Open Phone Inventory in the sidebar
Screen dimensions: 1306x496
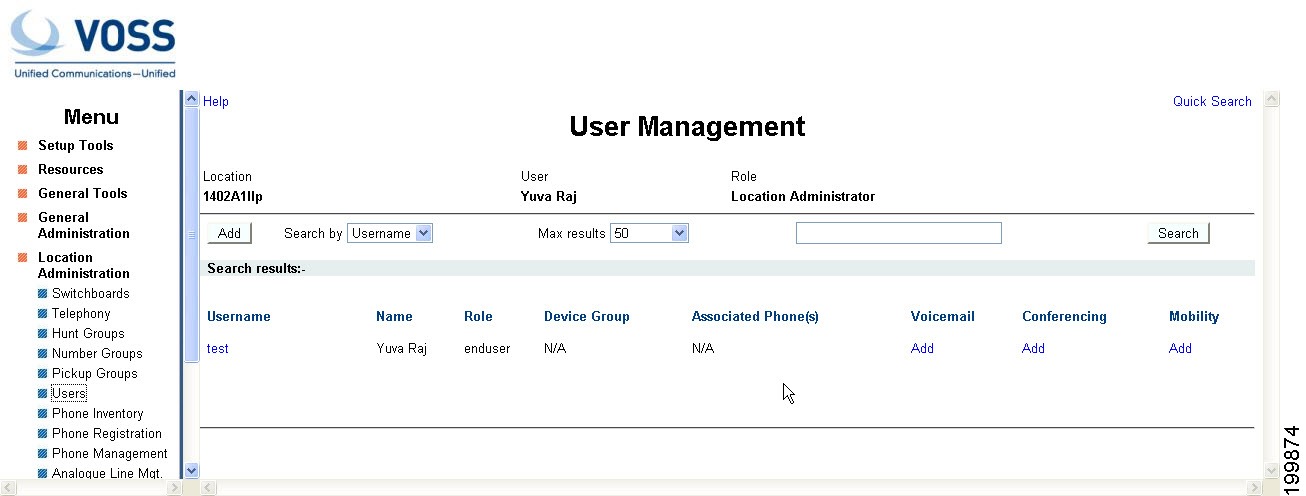(x=98, y=414)
